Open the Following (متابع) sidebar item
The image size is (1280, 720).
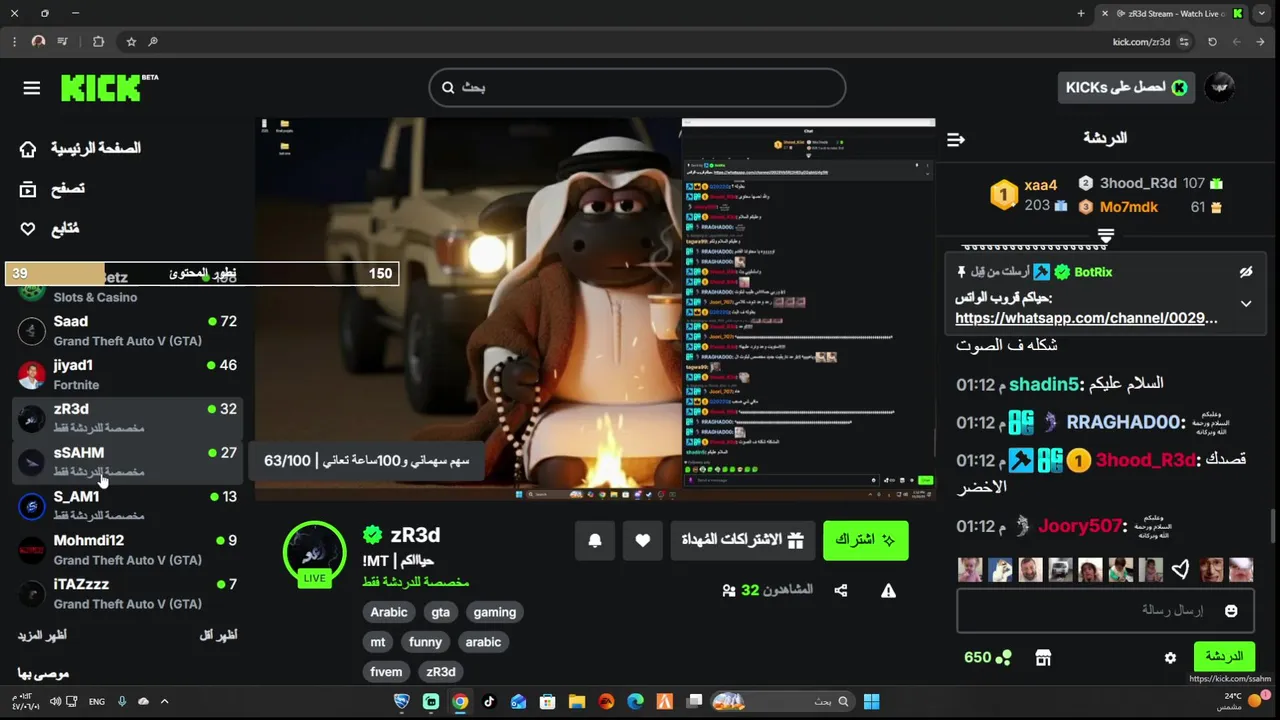click(x=50, y=228)
